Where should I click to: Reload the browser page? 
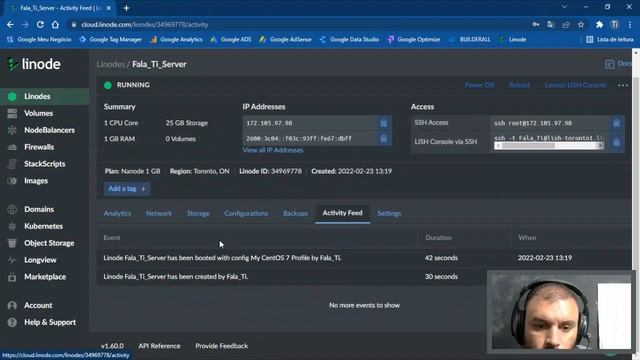pyautogui.click(x=40, y=24)
